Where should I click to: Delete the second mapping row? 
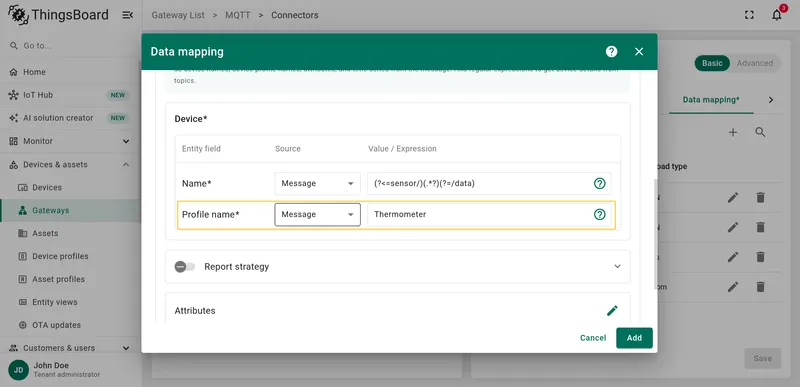click(761, 227)
